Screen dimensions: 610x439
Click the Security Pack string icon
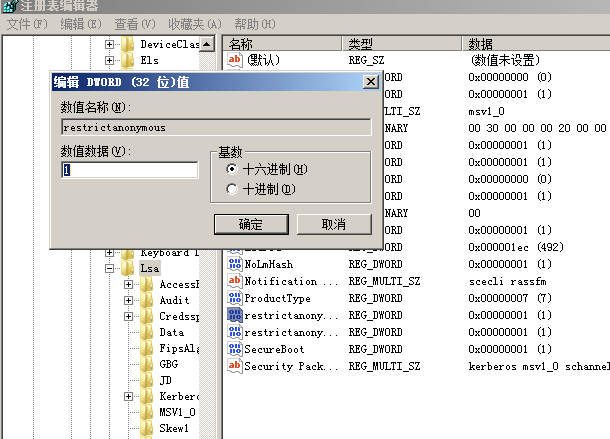(235, 366)
